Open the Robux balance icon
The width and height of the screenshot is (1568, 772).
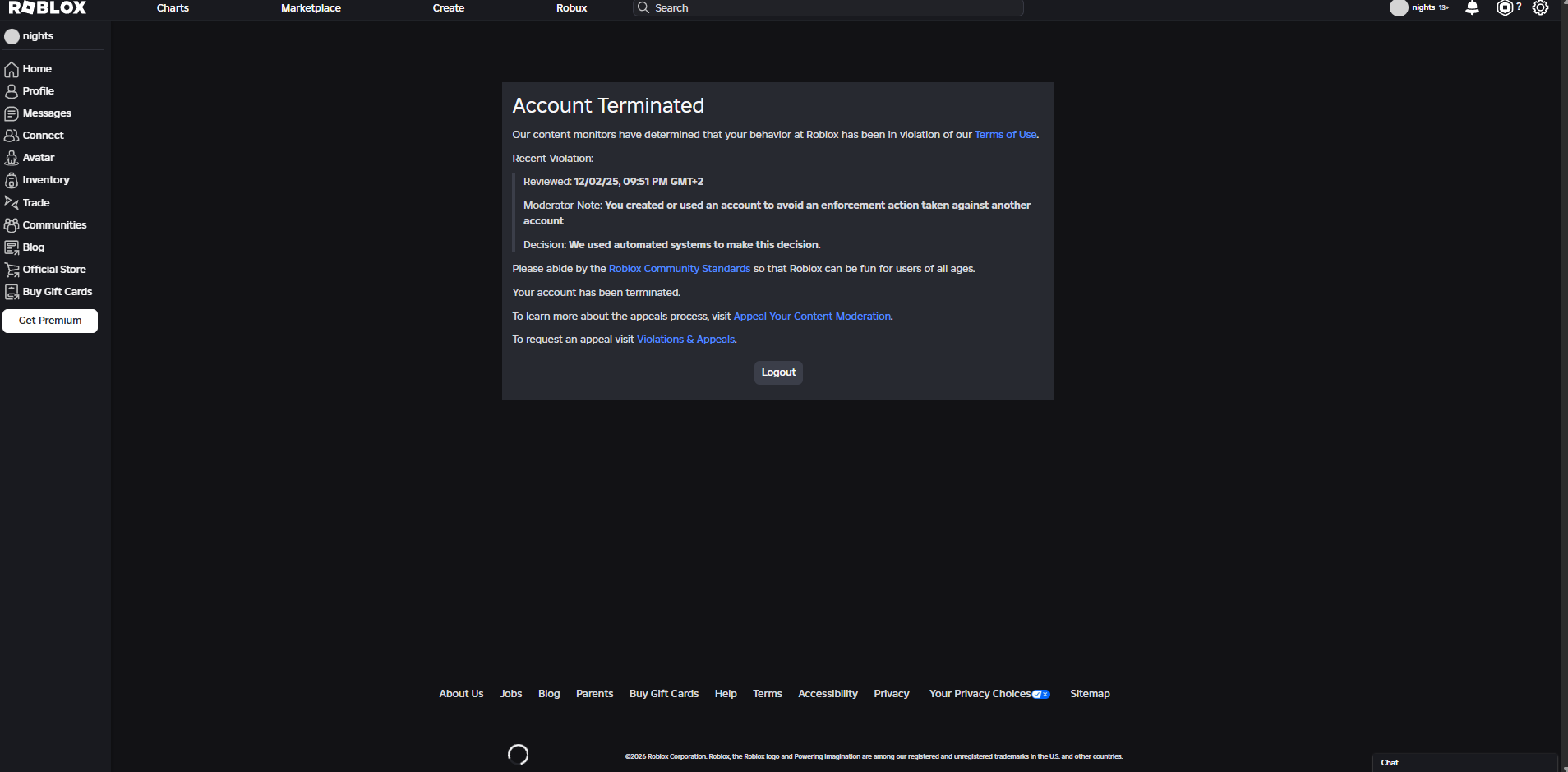coord(1504,8)
